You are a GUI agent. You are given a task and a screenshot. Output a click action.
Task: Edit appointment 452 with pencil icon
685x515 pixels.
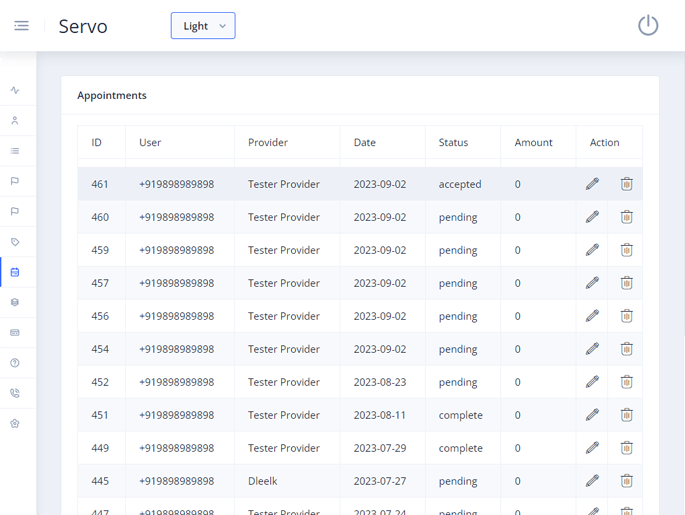592,382
